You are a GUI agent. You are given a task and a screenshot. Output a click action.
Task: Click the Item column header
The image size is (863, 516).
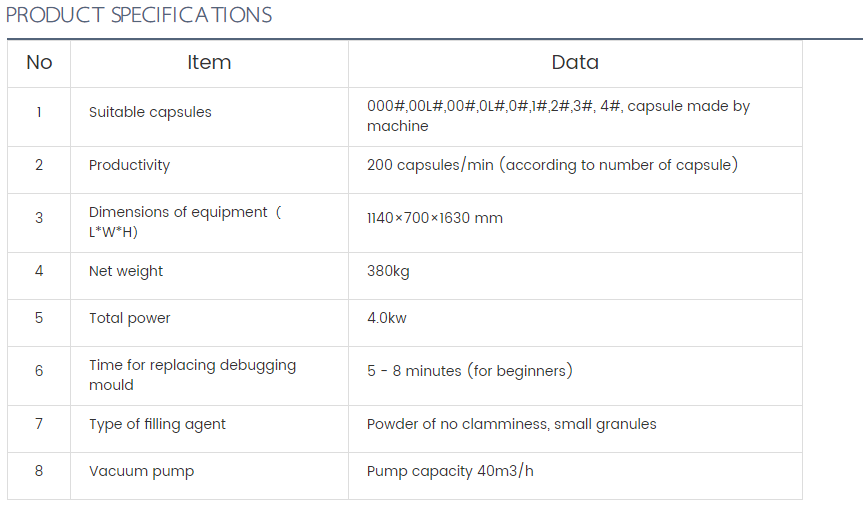coord(209,63)
